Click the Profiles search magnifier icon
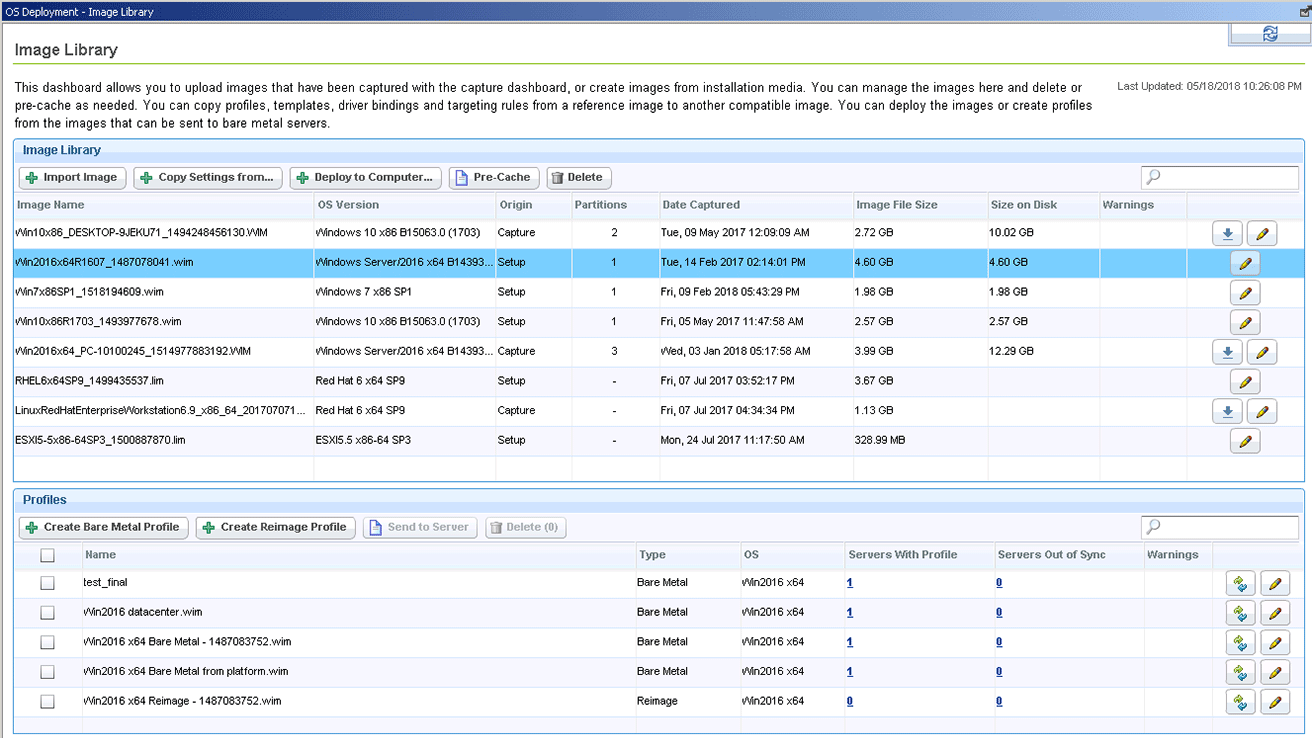The height and width of the screenshot is (738, 1312). 1152,527
